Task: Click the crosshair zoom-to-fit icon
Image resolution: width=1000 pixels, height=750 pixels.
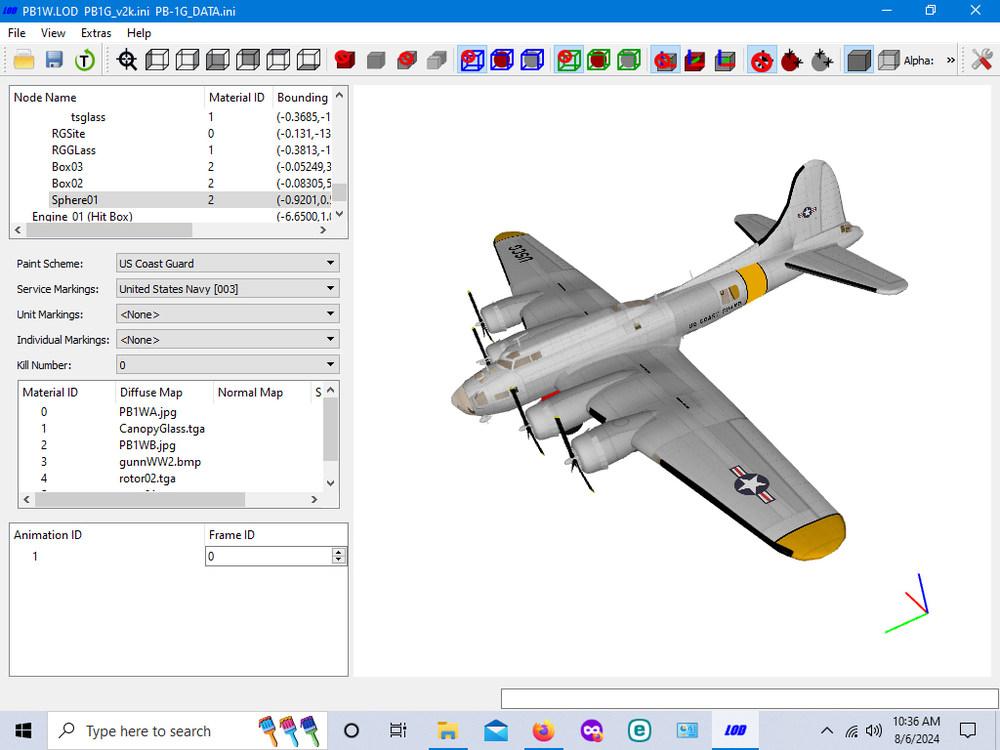Action: 127,61
